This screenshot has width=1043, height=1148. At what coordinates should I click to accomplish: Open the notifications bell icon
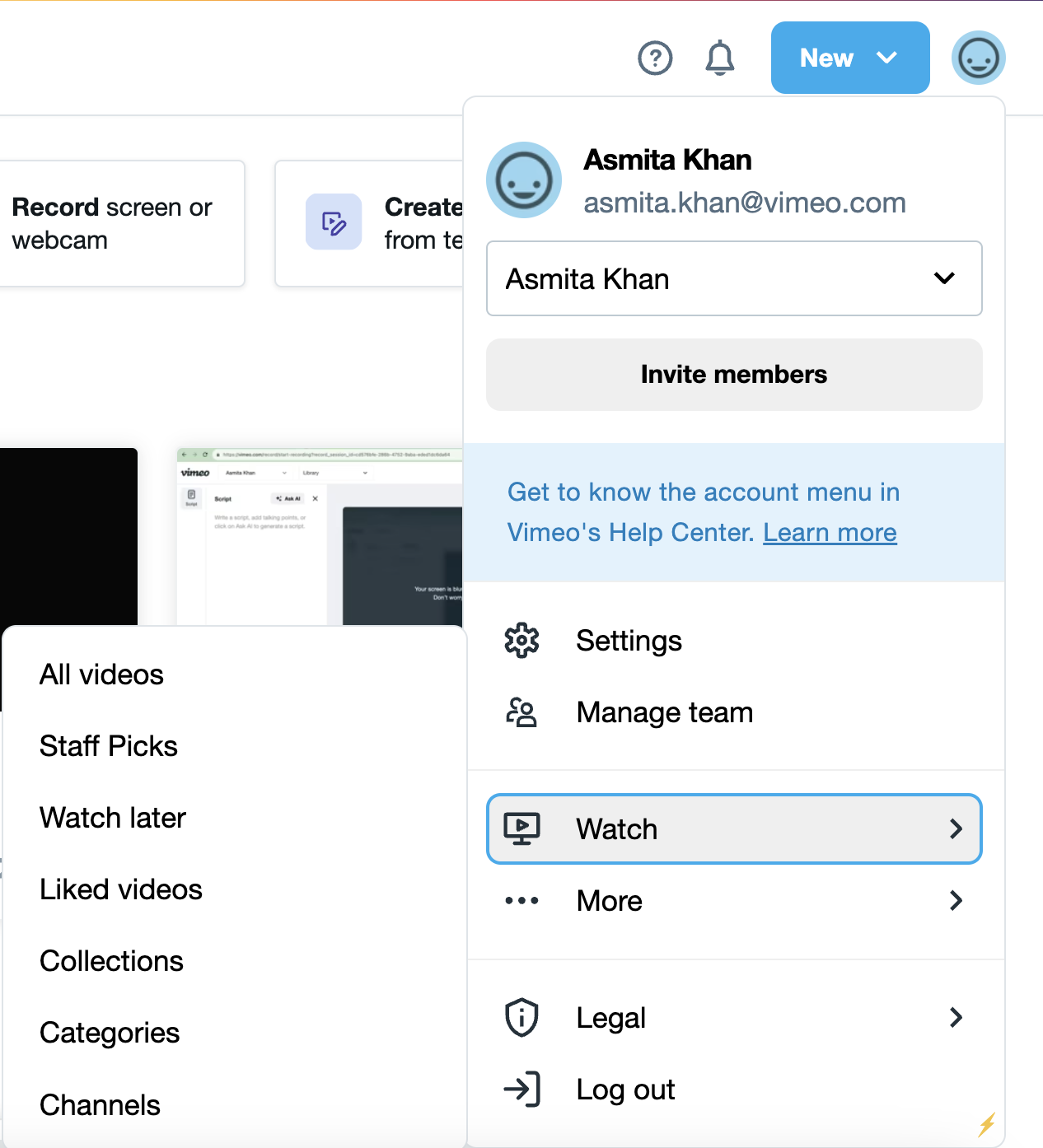(720, 58)
